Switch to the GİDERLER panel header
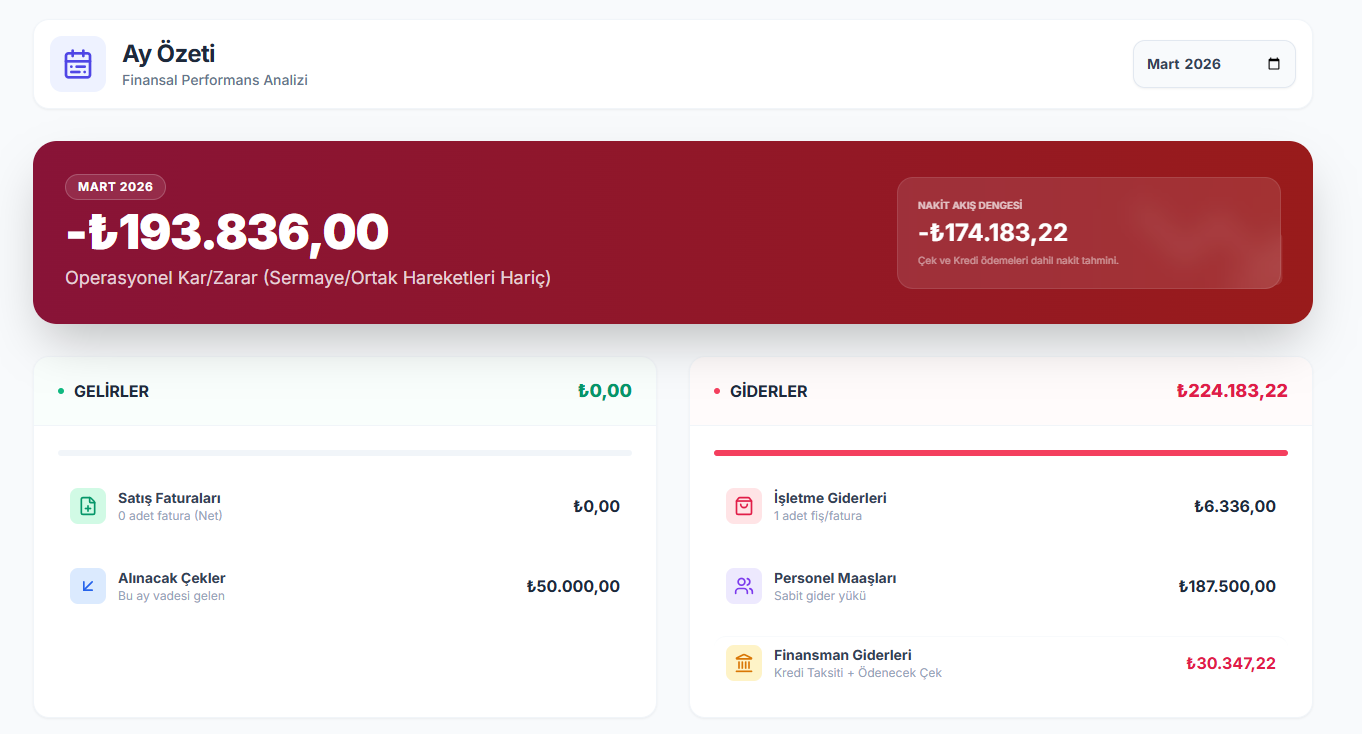The image size is (1362, 734). coord(767,391)
